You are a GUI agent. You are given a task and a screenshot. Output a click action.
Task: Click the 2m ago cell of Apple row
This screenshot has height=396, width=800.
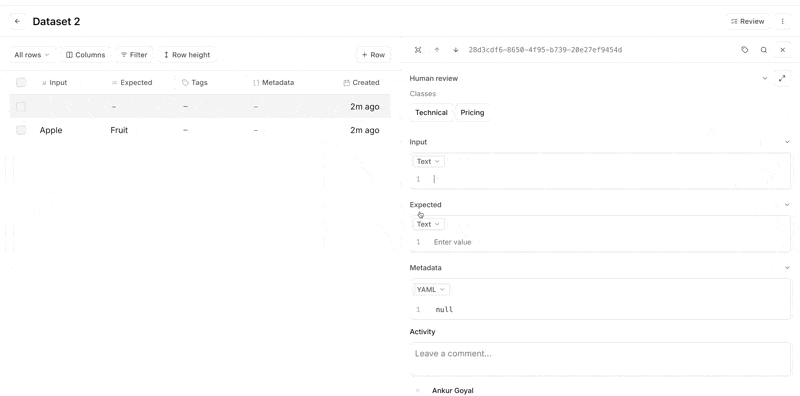(364, 130)
